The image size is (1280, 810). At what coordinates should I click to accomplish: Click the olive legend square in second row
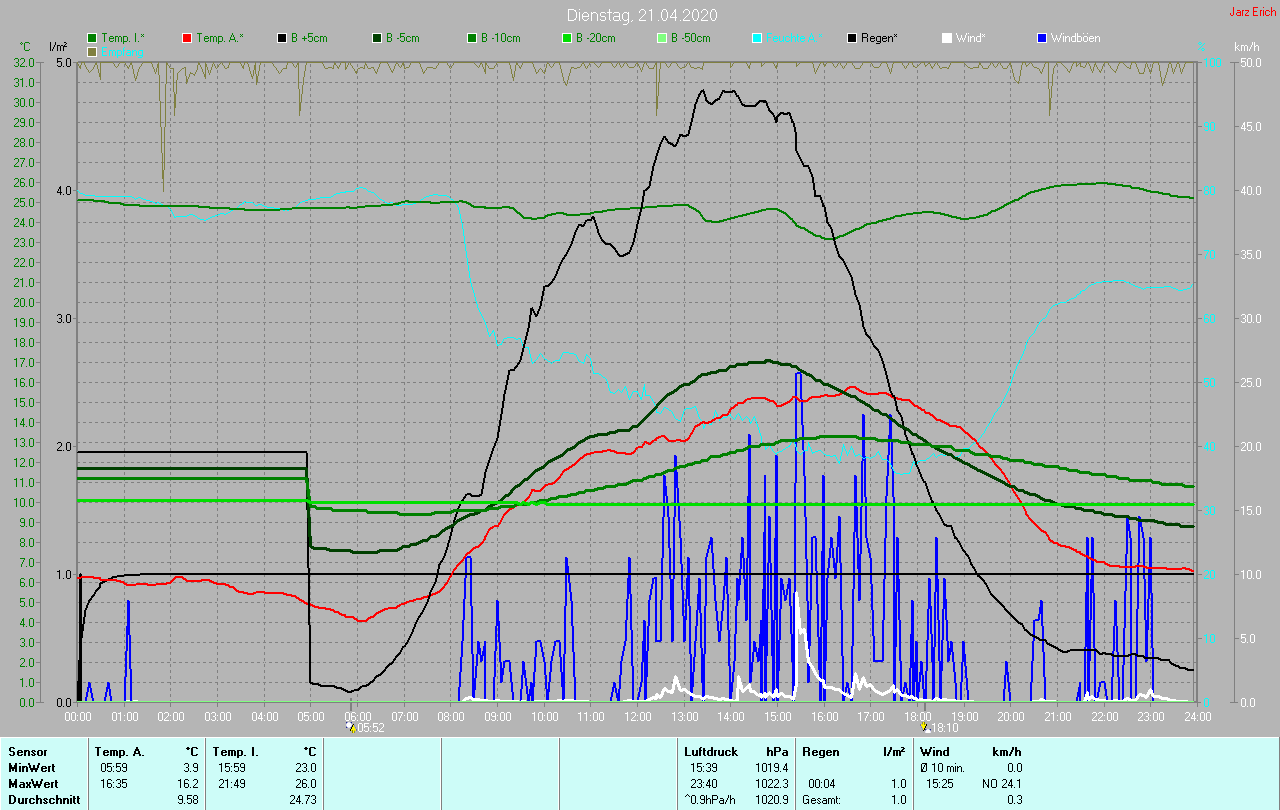(x=92, y=51)
